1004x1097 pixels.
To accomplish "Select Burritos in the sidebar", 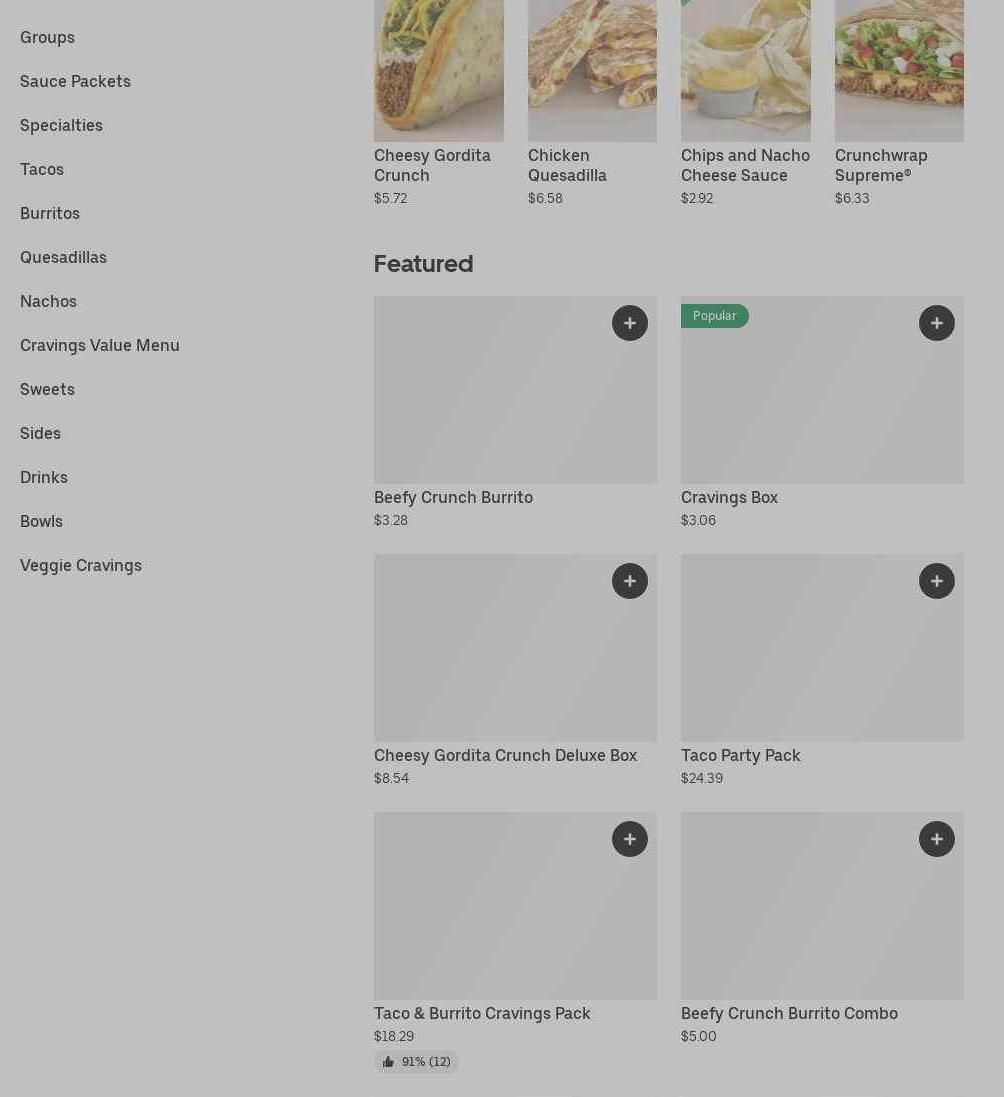I will pos(50,213).
